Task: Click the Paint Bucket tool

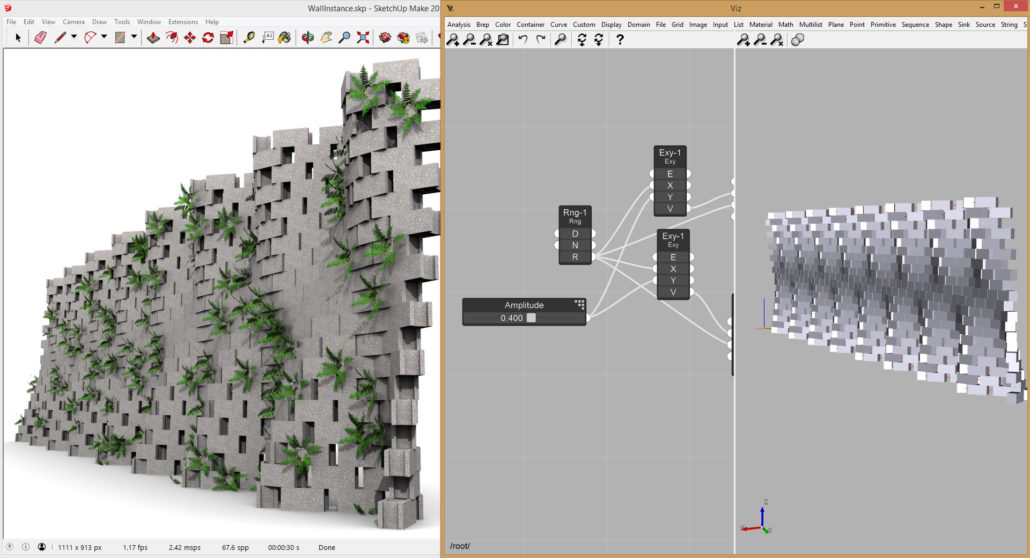Action: 285,38
